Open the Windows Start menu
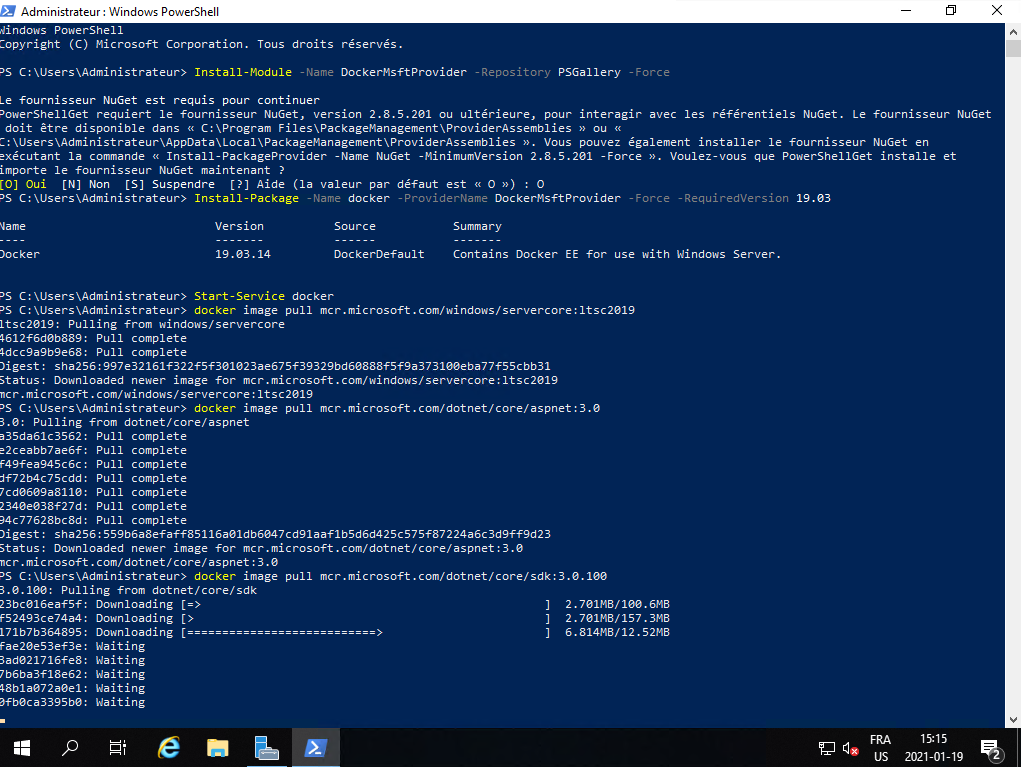The width and height of the screenshot is (1021, 767). coord(21,747)
